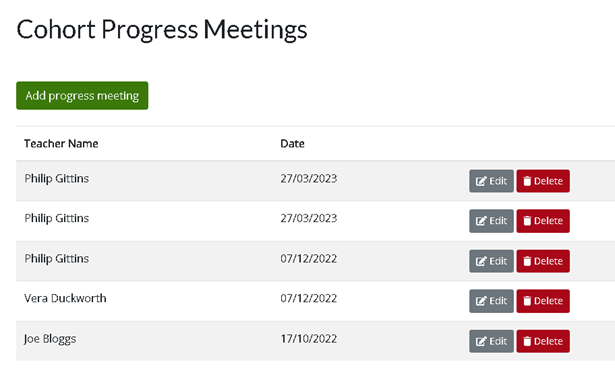Edit second Philip Gittins 27/03/2023 row
Screen dimensions: 615x389
click(x=491, y=221)
